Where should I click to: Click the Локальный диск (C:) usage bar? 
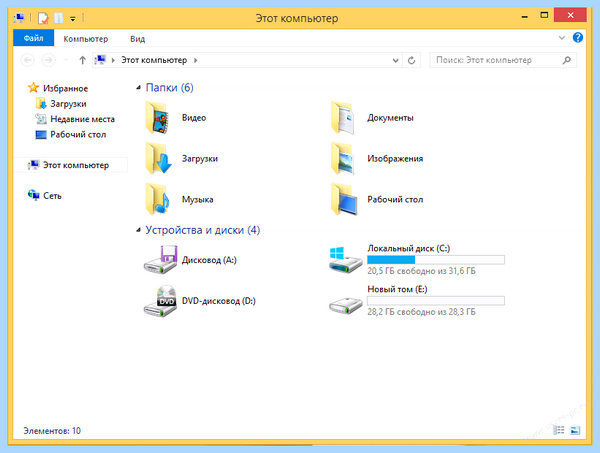click(x=436, y=260)
